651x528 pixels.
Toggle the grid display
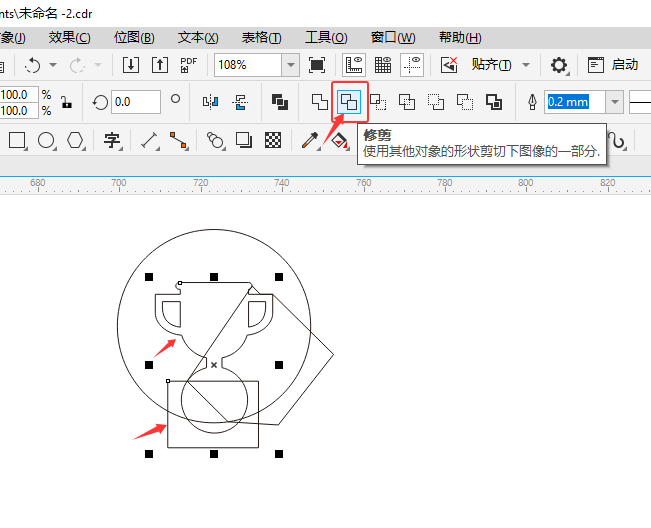click(x=383, y=65)
